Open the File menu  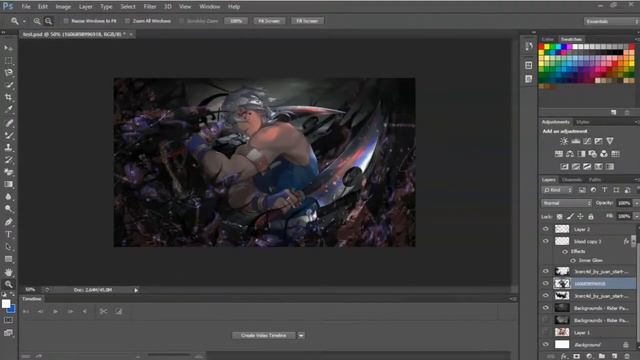click(x=26, y=7)
